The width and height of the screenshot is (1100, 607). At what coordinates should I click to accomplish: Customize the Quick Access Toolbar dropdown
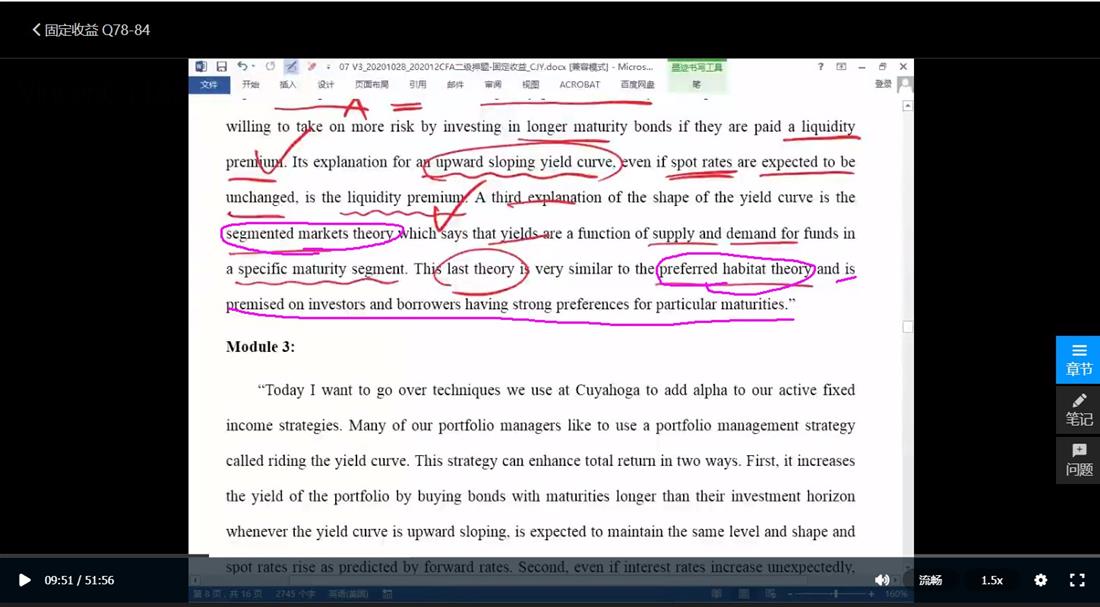[x=328, y=67]
